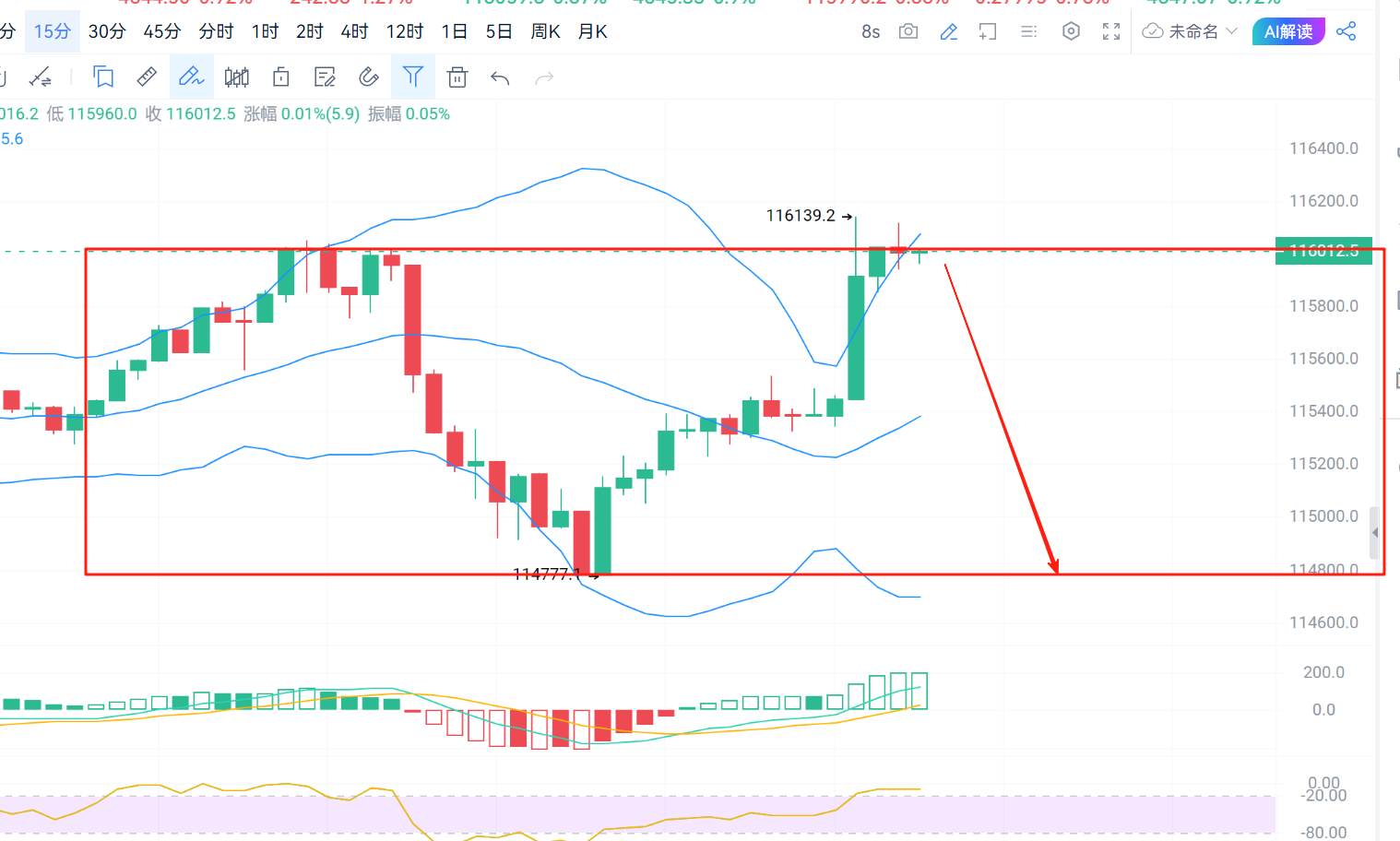
Task: Enter fullscreen chart mode
Action: pos(1111,31)
